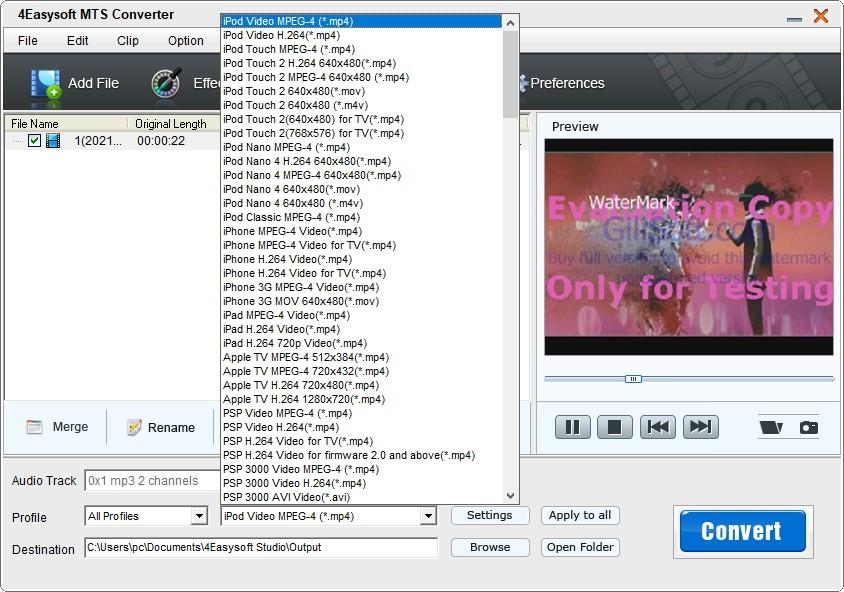Pause the preview playback
This screenshot has height=592, width=844.
coord(572,427)
